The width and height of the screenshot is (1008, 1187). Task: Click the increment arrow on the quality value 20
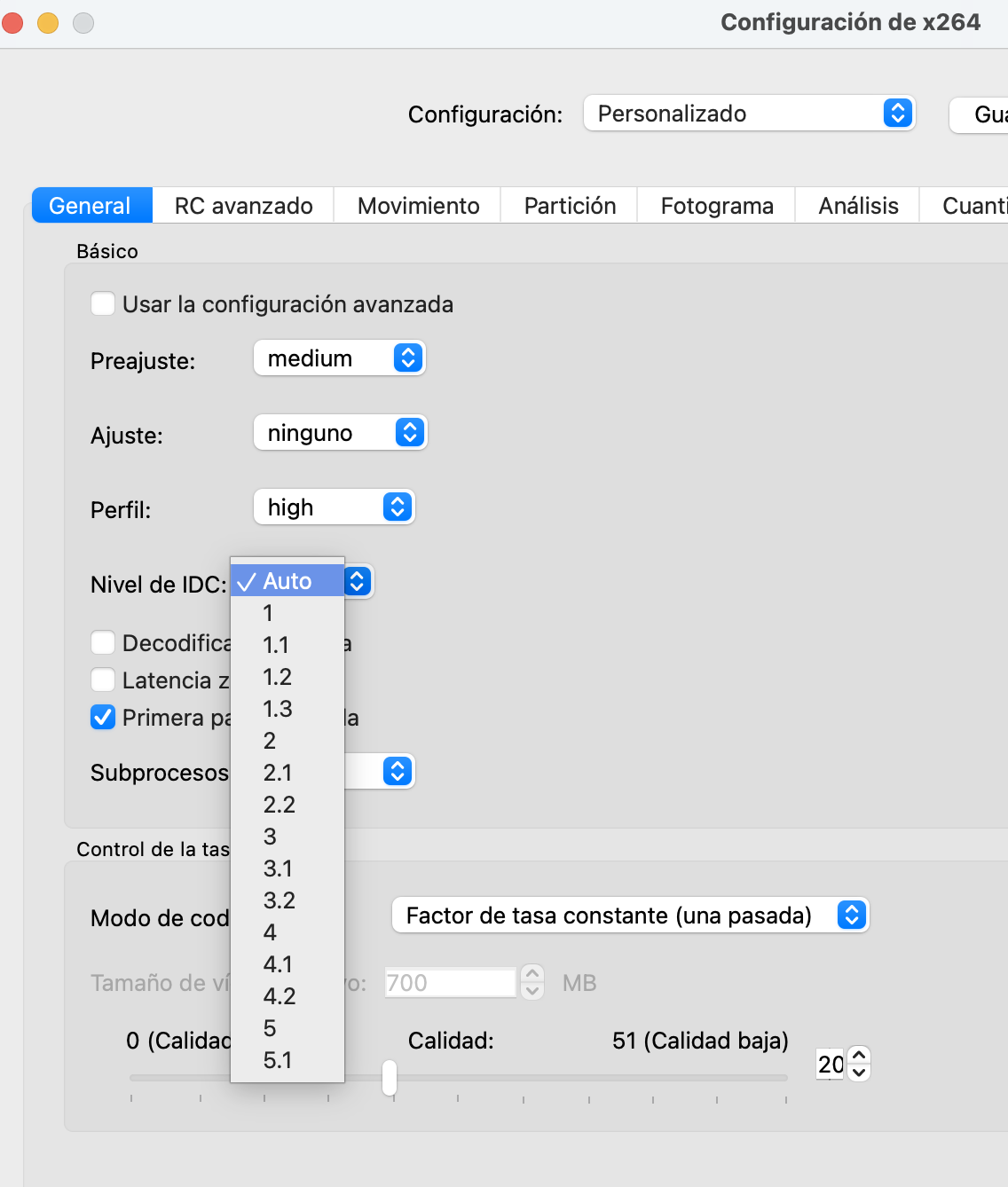858,1056
